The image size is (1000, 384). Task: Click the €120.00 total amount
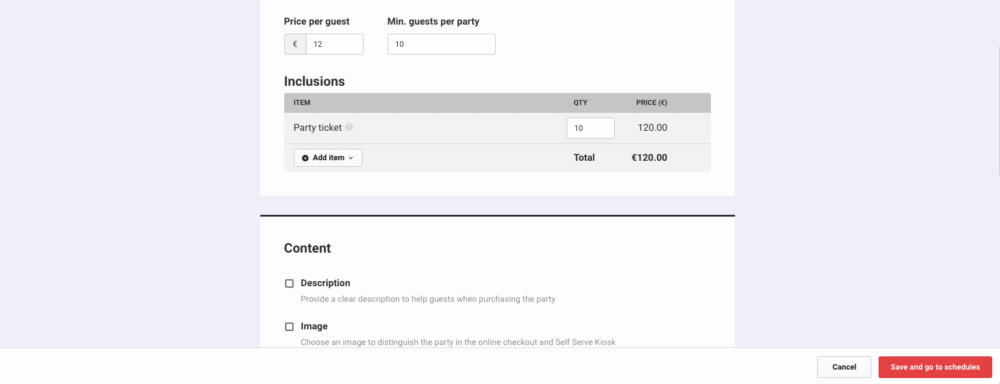pyautogui.click(x=649, y=158)
